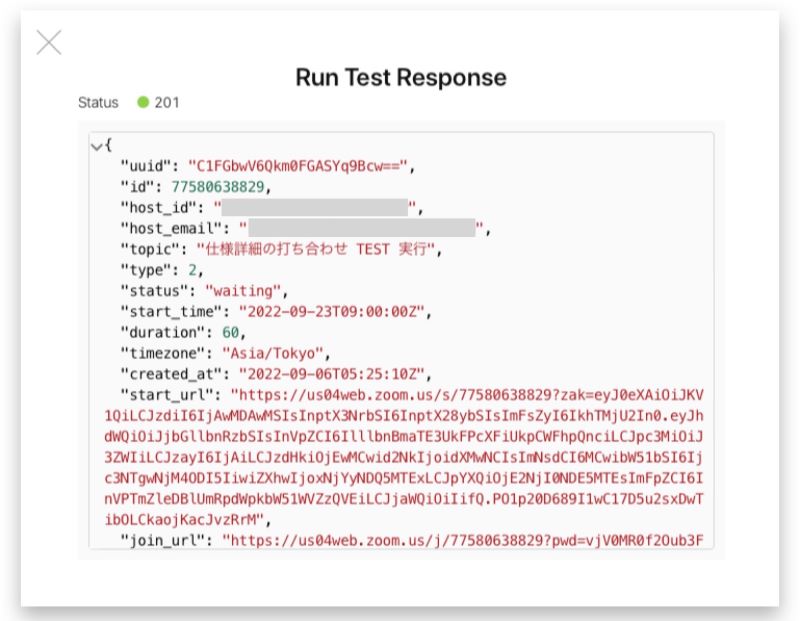Image resolution: width=800 pixels, height=621 pixels.
Task: Click the redacted host_id value
Action: [315, 208]
